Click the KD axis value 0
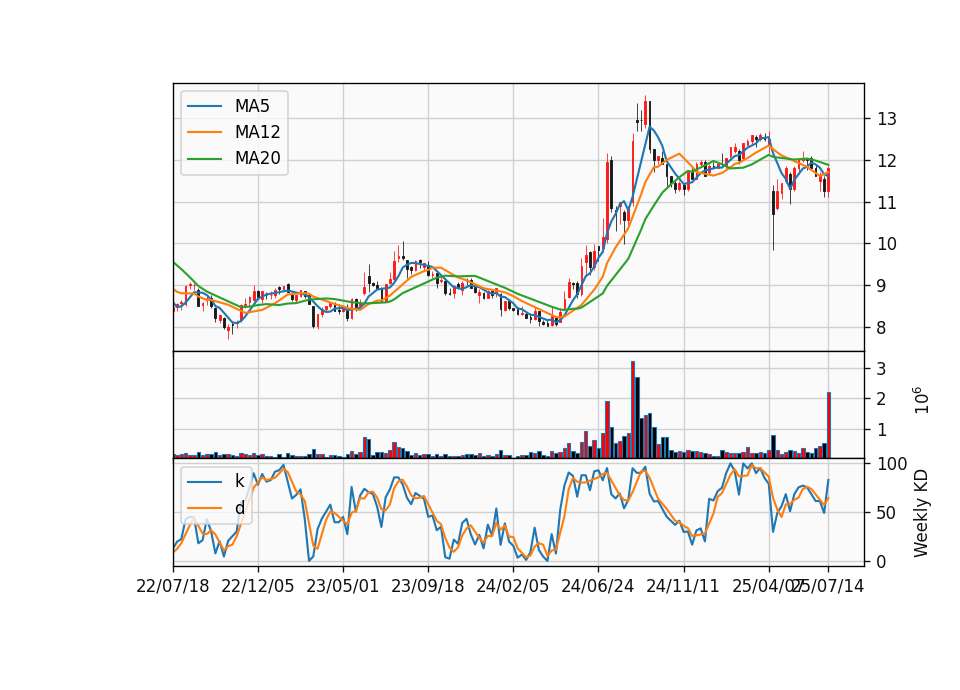This screenshot has width=960, height=690. pos(882,562)
